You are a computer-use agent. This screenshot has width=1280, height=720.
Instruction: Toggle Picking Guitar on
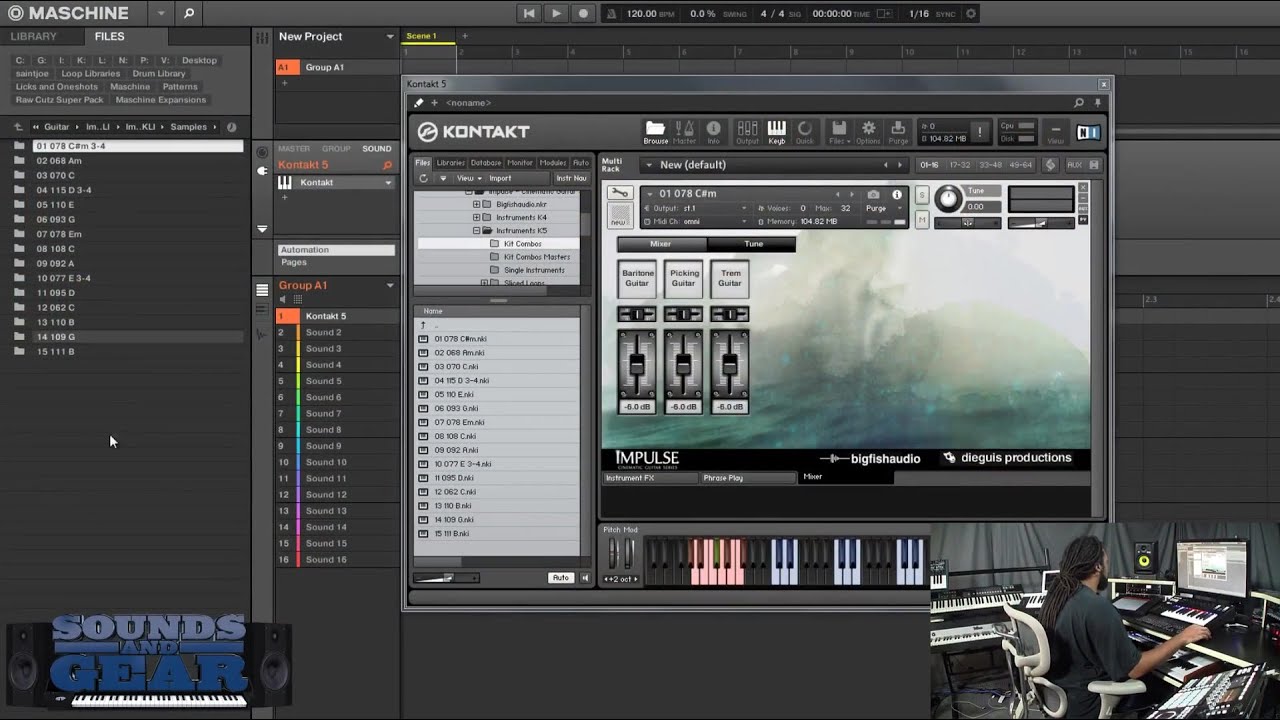(684, 278)
